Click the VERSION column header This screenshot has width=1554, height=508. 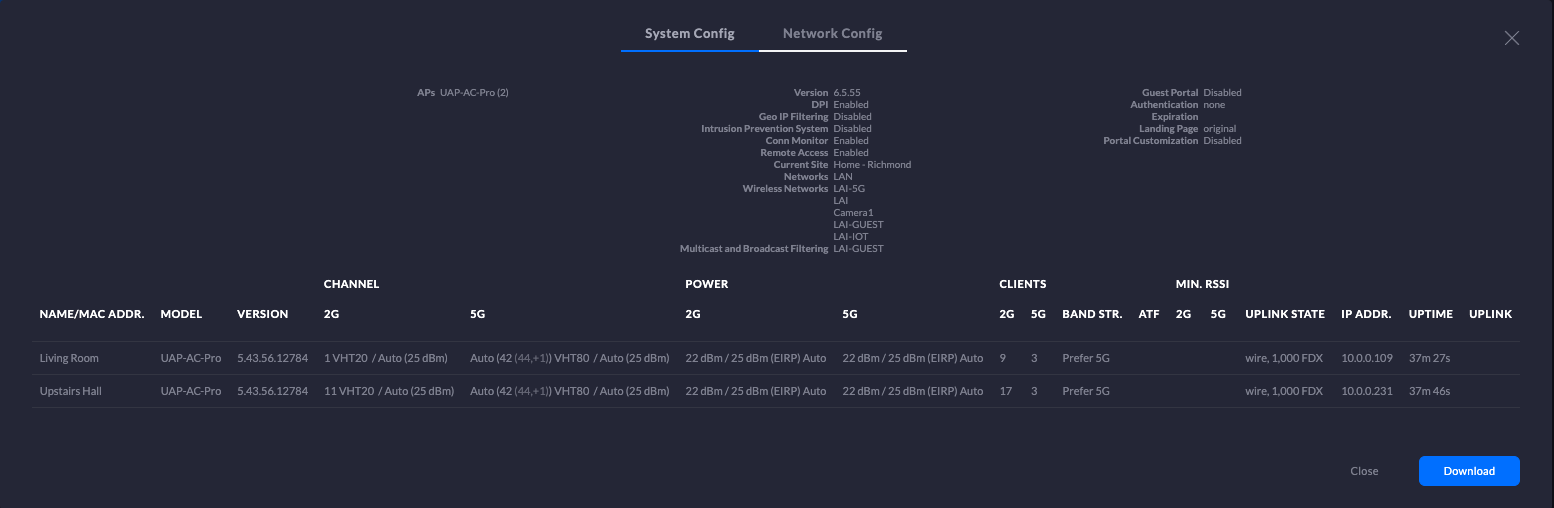[262, 314]
